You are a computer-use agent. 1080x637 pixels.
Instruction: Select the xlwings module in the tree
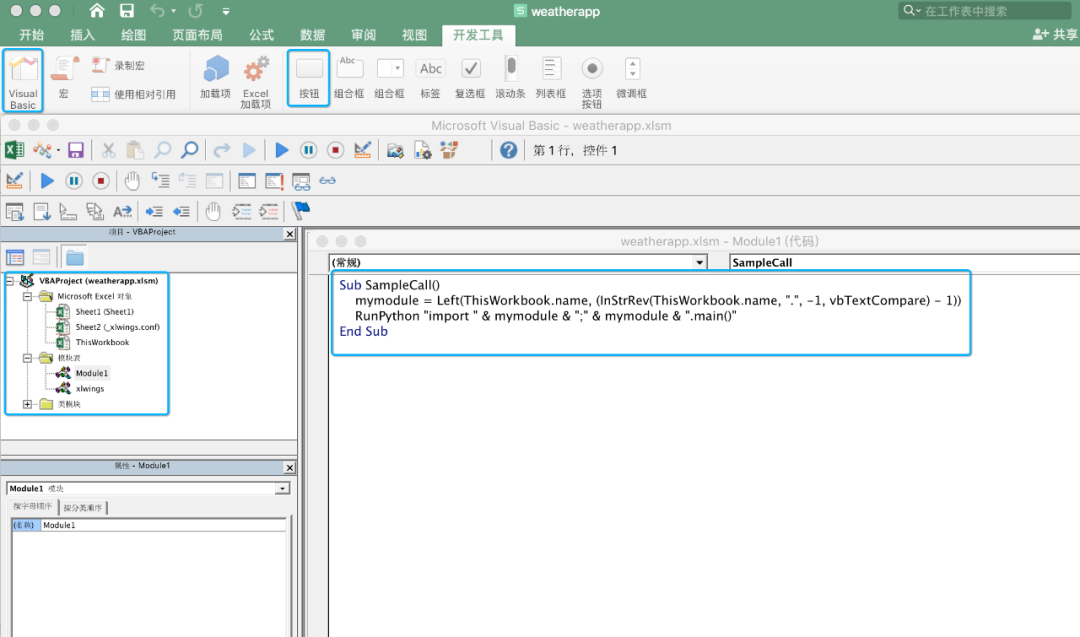(x=90, y=388)
